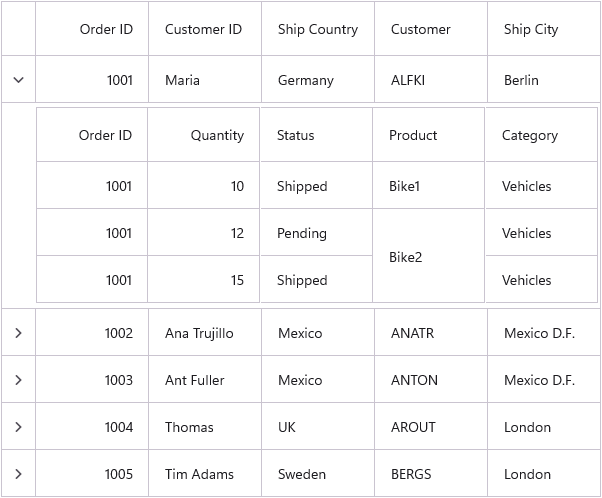Select the Pending status cell

(x=316, y=233)
